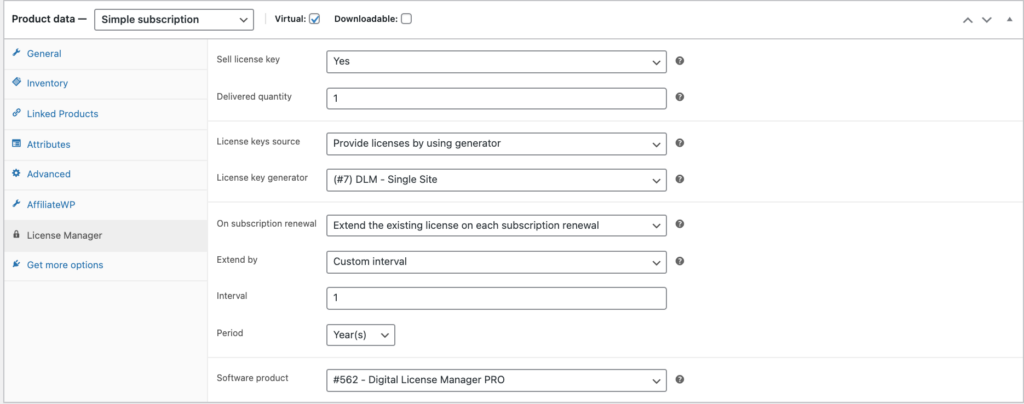Move Product data panel up arrow
The height and width of the screenshot is (404, 1024).
tap(967, 20)
